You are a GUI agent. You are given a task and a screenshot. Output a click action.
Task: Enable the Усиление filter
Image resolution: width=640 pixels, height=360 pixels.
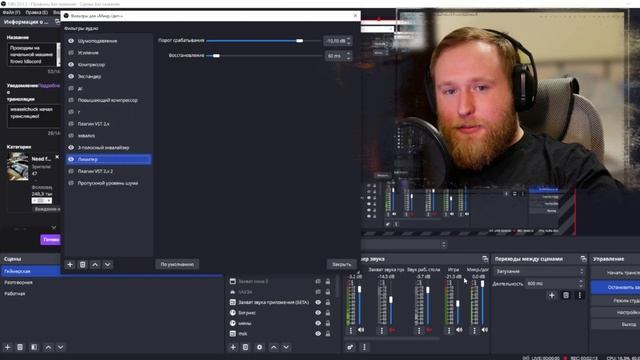click(71, 53)
